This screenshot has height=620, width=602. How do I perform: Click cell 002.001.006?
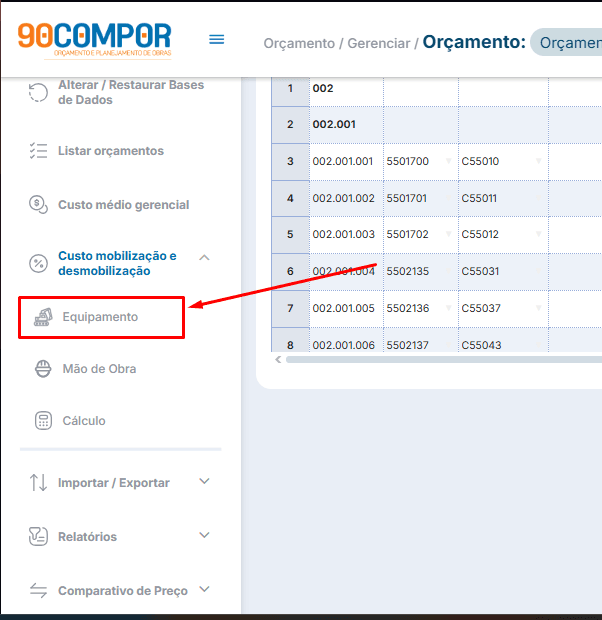[x=346, y=341]
